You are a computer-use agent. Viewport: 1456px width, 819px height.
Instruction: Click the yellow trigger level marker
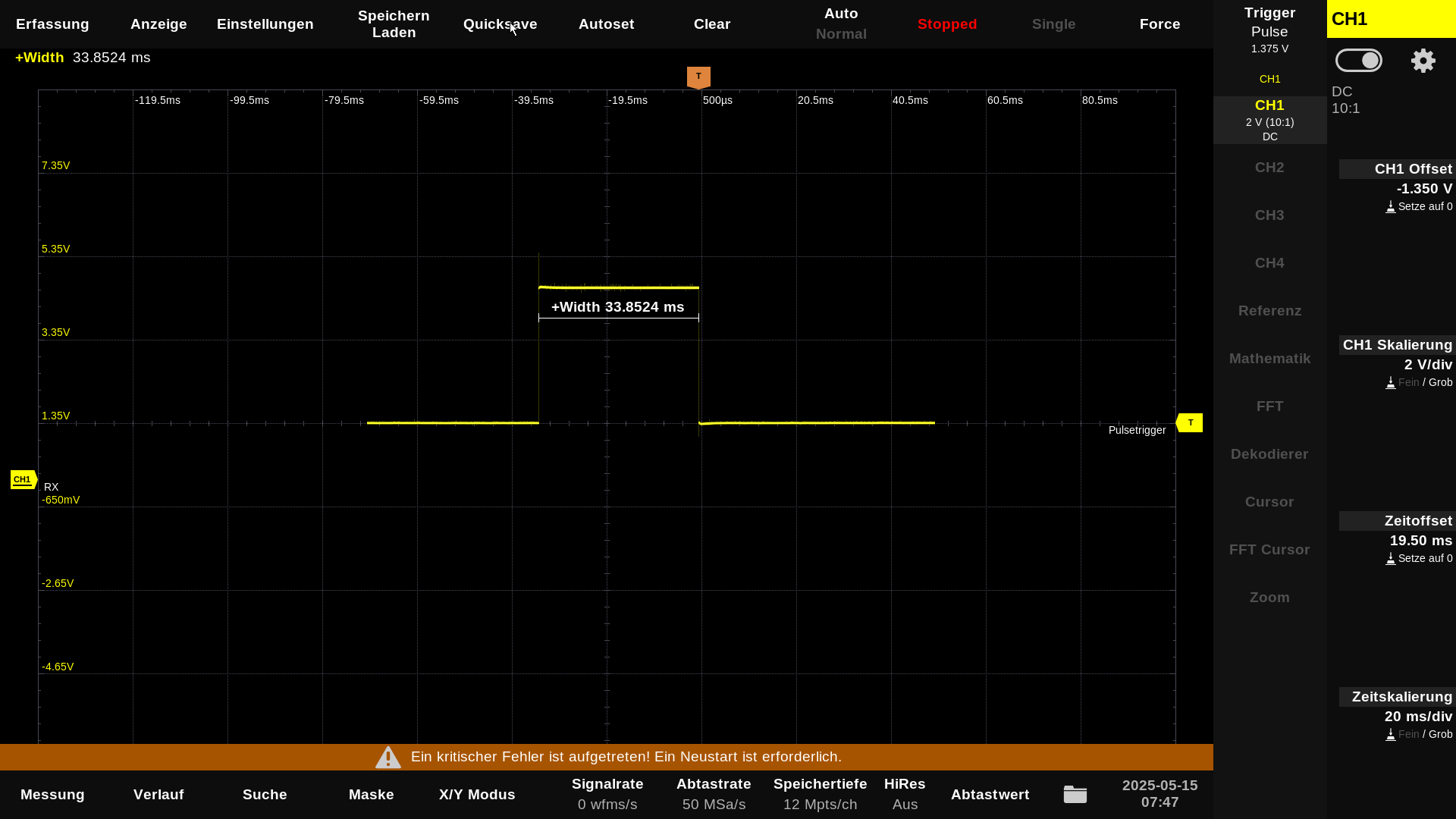pyautogui.click(x=1189, y=422)
